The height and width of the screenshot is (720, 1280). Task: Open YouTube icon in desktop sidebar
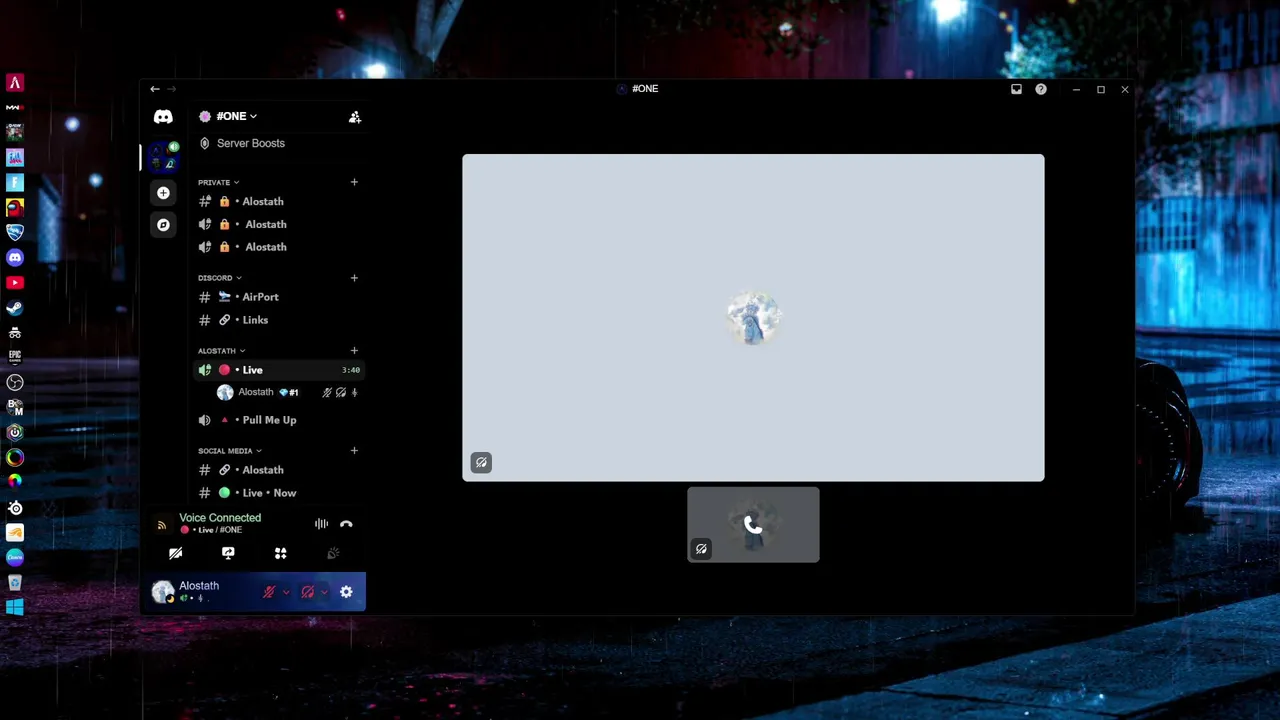[x=15, y=283]
